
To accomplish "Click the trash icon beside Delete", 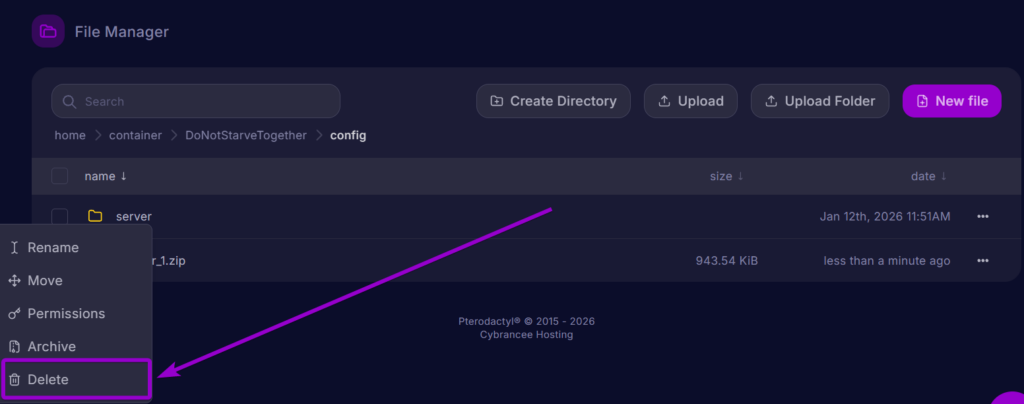I will tap(14, 380).
